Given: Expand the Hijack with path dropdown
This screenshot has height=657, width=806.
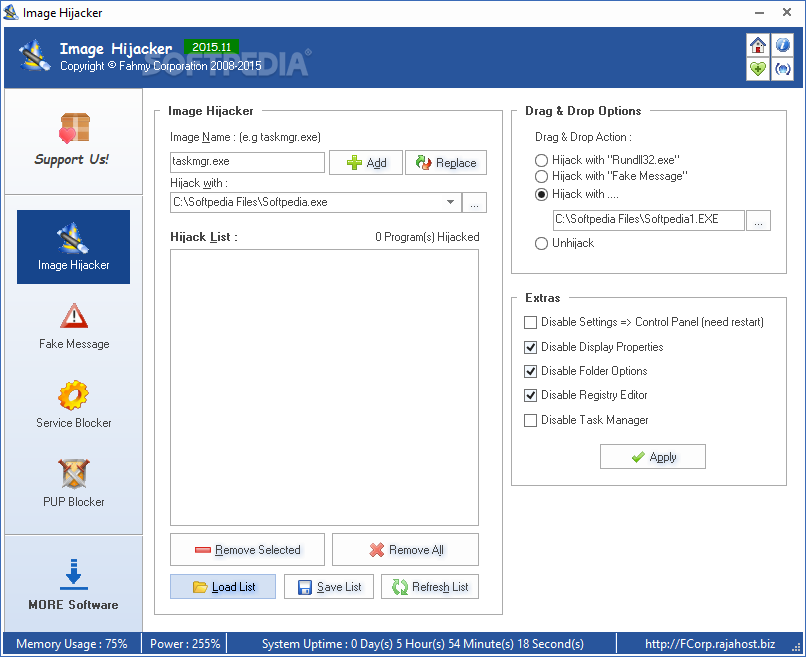Looking at the screenshot, I should (450, 202).
